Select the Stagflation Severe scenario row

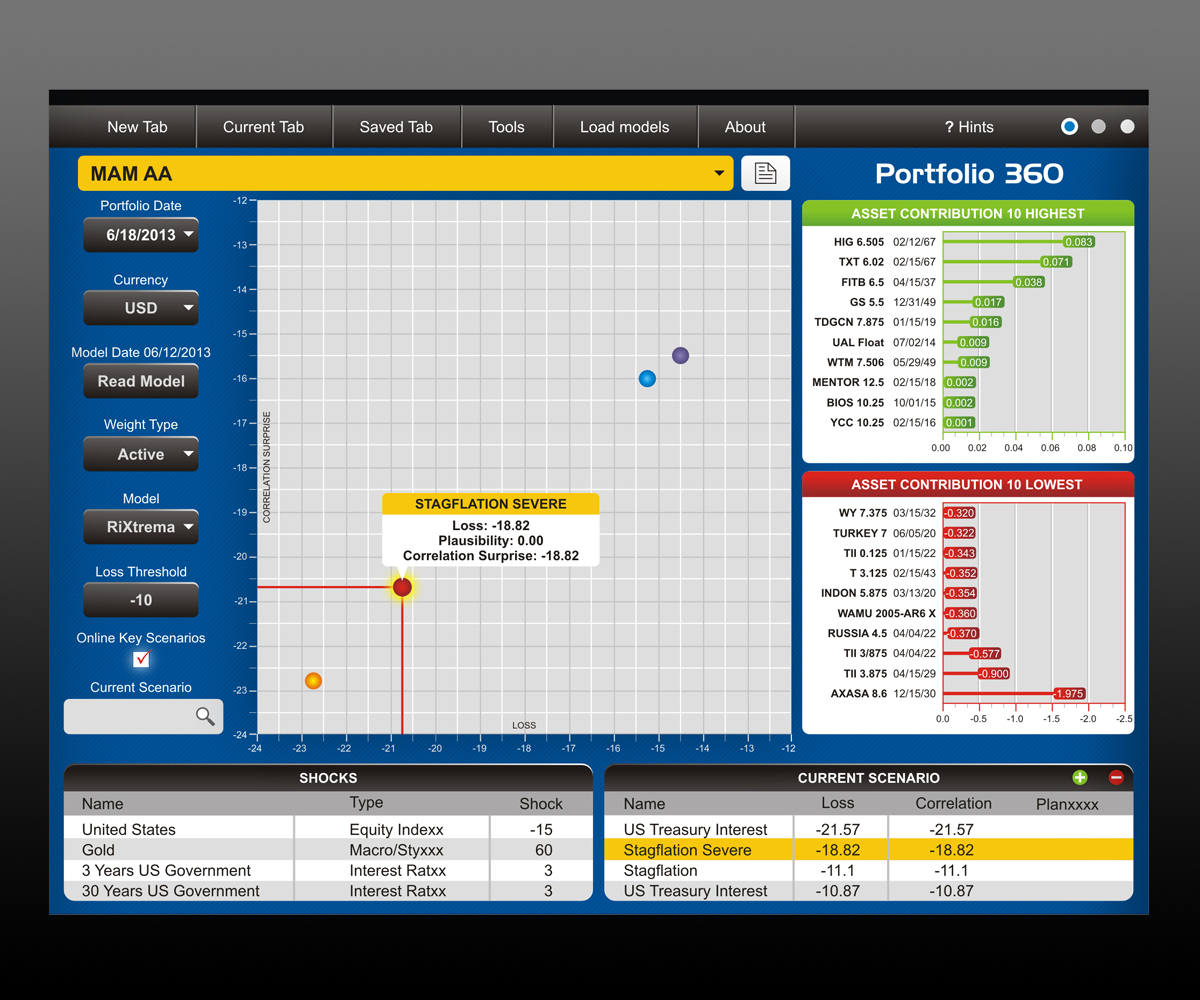pyautogui.click(x=869, y=850)
